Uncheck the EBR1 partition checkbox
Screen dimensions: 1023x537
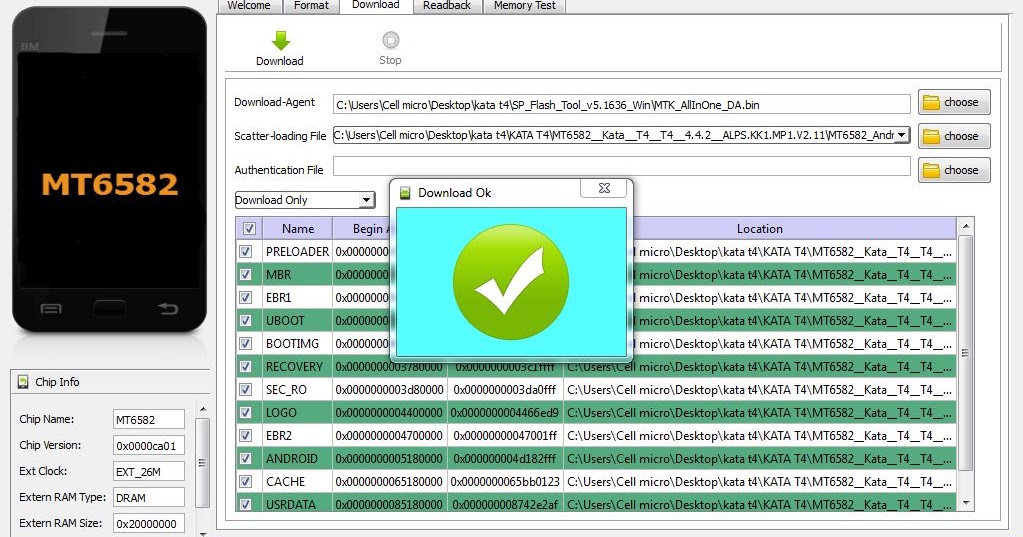pos(246,298)
